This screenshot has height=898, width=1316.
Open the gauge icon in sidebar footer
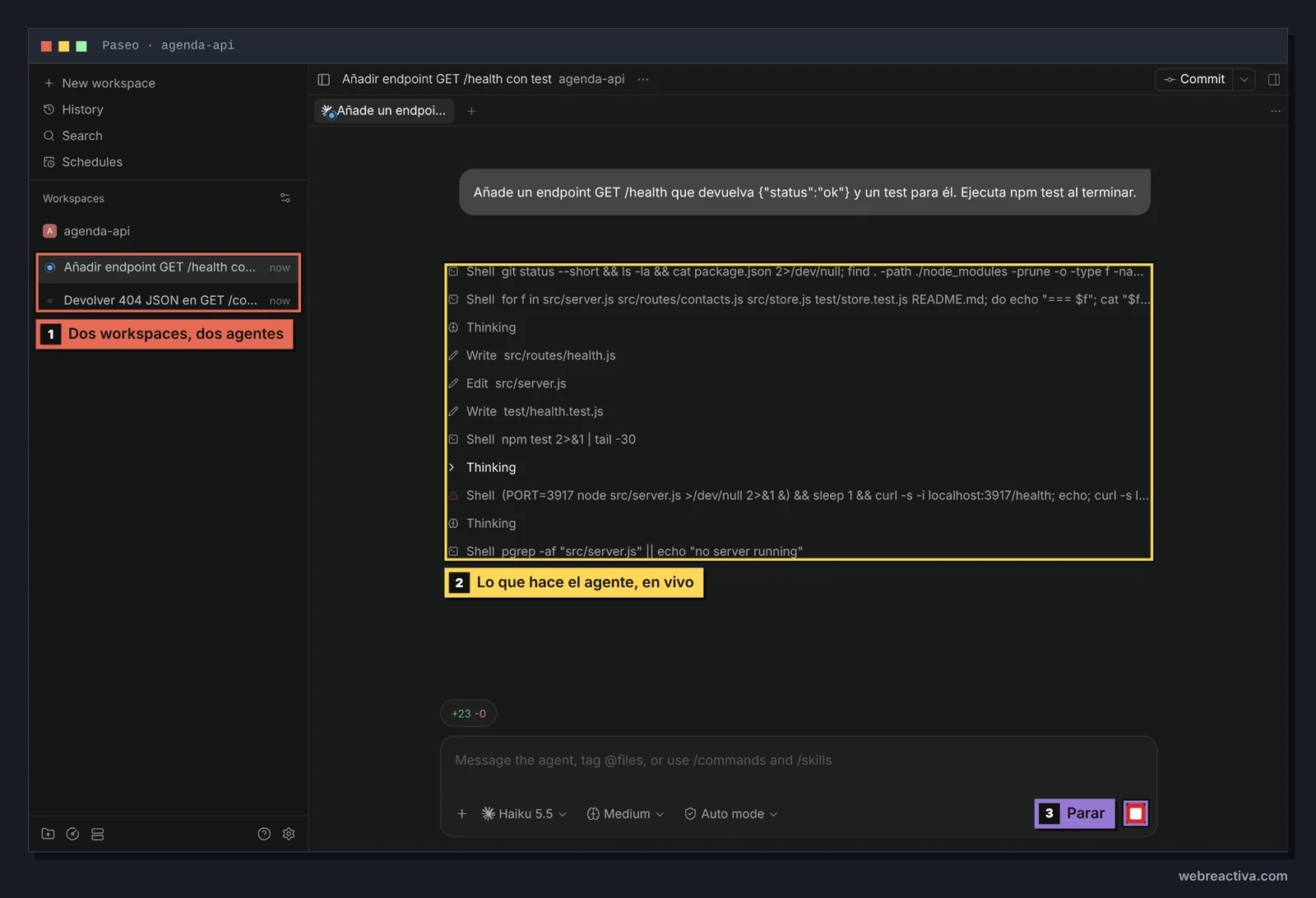pyautogui.click(x=73, y=834)
